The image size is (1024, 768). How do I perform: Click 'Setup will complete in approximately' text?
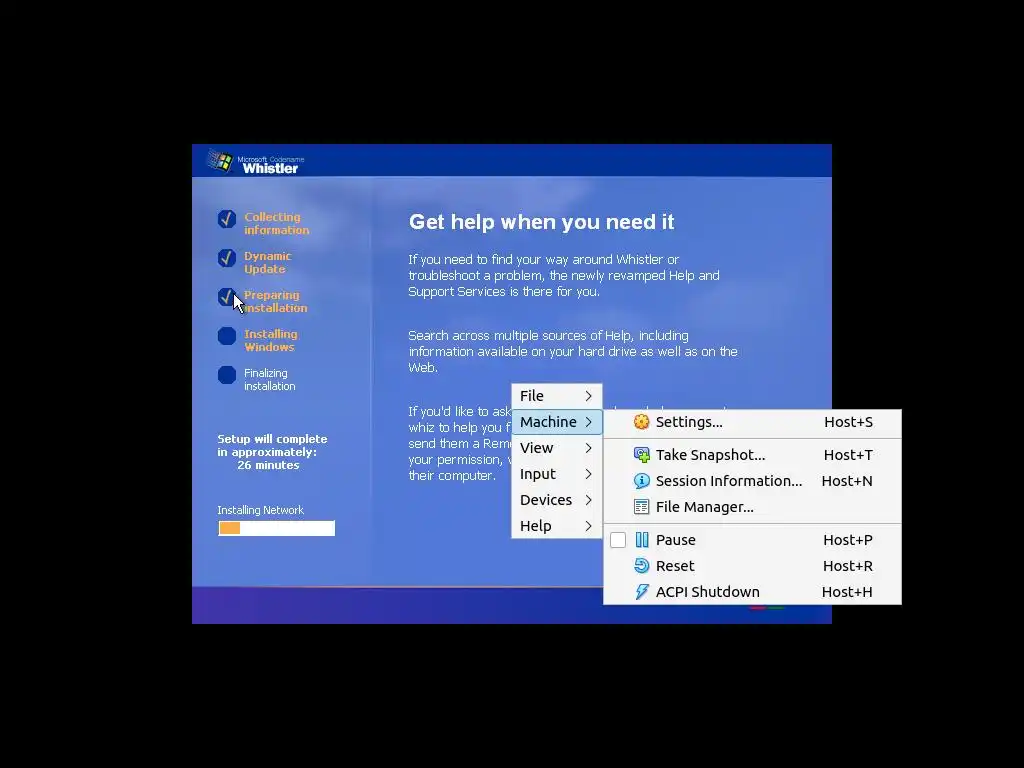[272, 445]
